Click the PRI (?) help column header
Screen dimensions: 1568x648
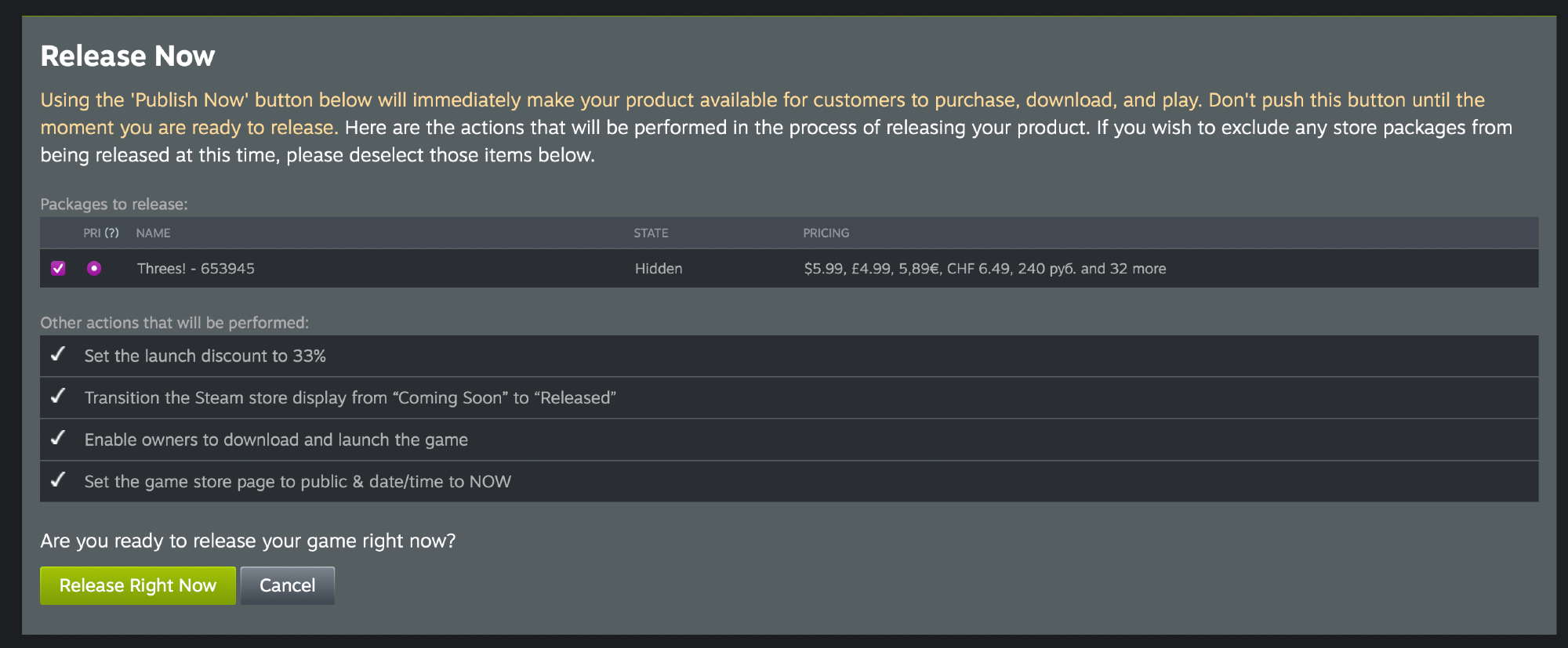click(101, 233)
